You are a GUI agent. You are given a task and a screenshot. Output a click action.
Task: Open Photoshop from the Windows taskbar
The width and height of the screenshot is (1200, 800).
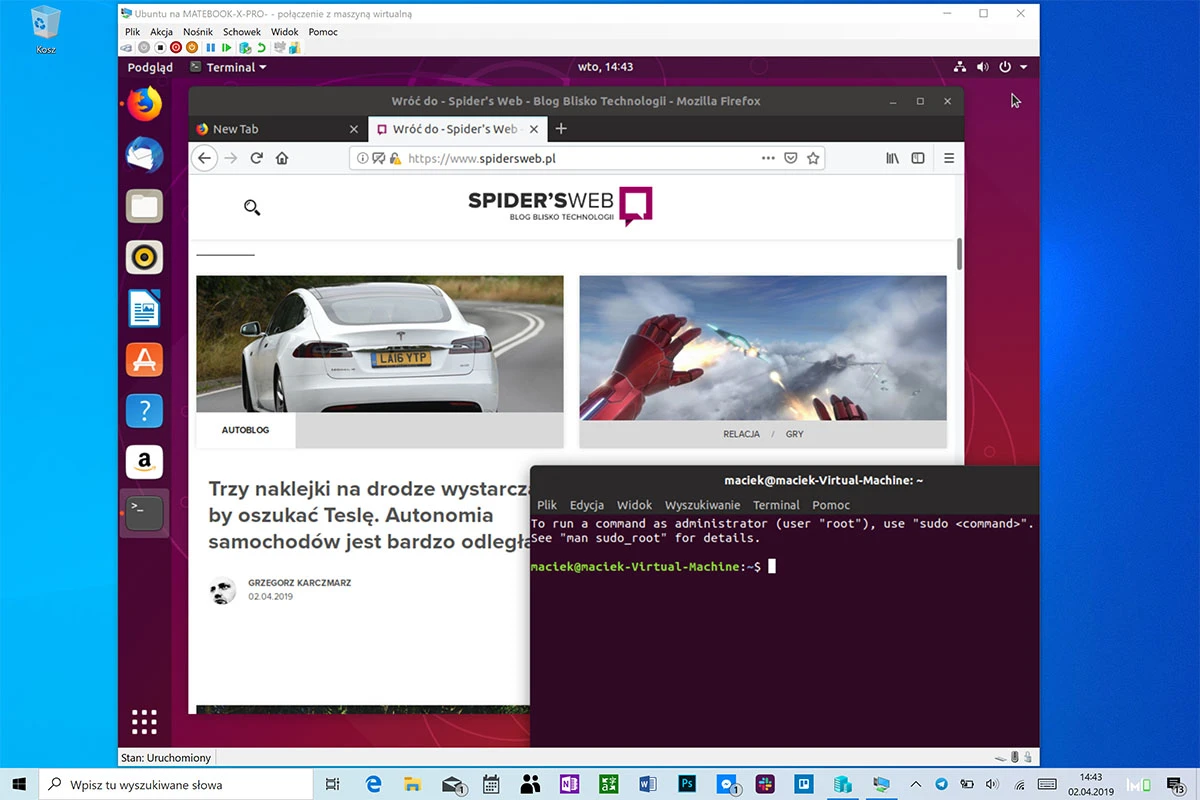coord(687,784)
